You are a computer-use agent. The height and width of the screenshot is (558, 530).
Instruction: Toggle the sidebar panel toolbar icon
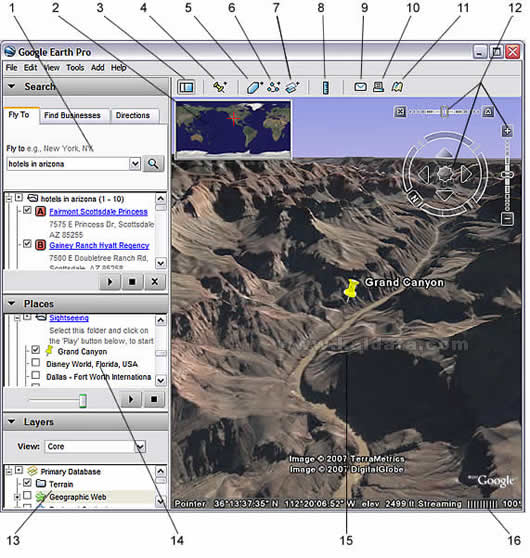point(186,87)
